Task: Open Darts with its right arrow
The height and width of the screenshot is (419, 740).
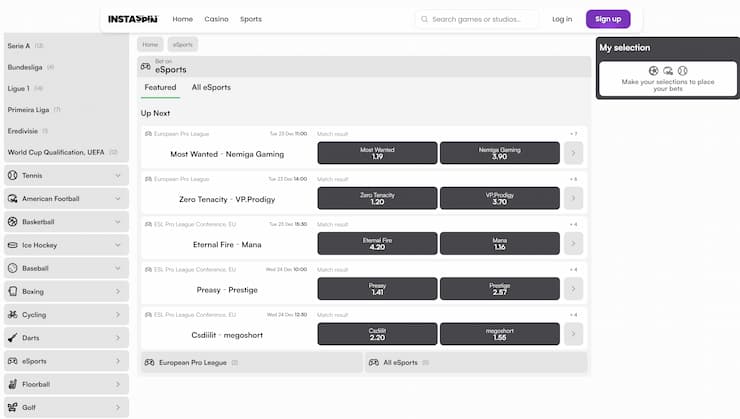Action: (118, 338)
